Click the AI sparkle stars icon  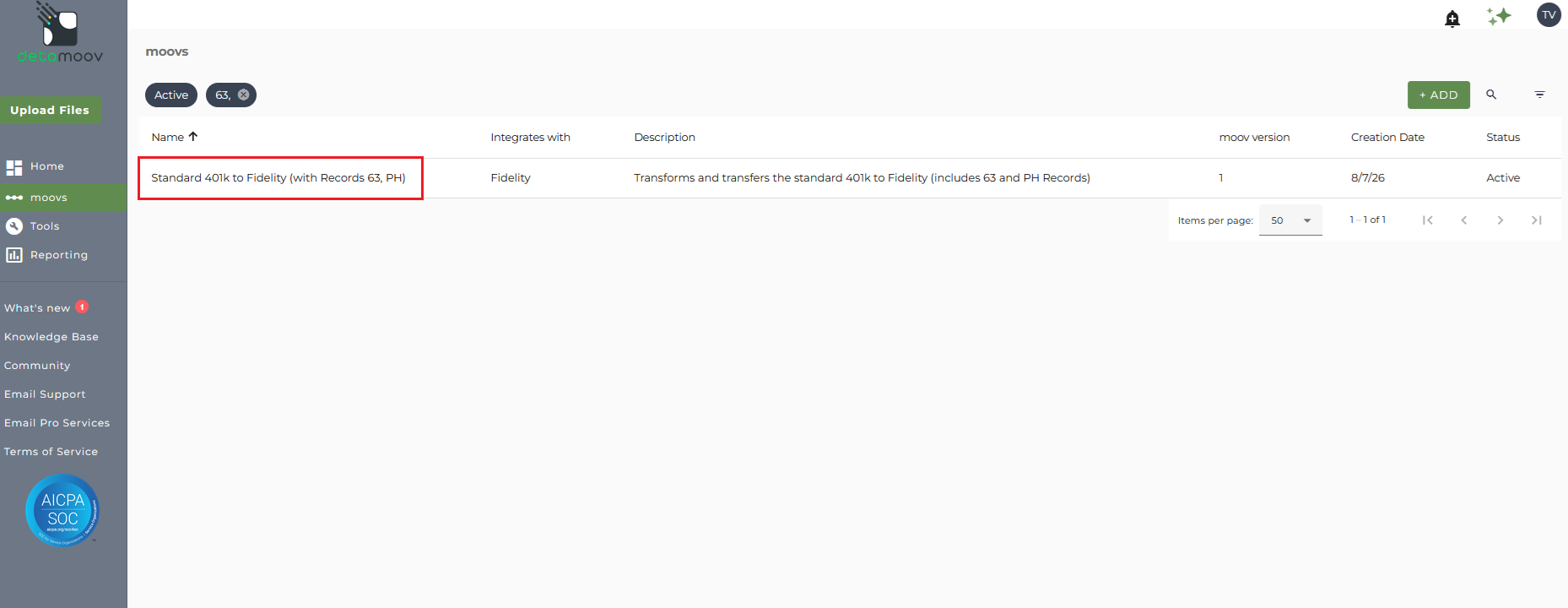1499,16
